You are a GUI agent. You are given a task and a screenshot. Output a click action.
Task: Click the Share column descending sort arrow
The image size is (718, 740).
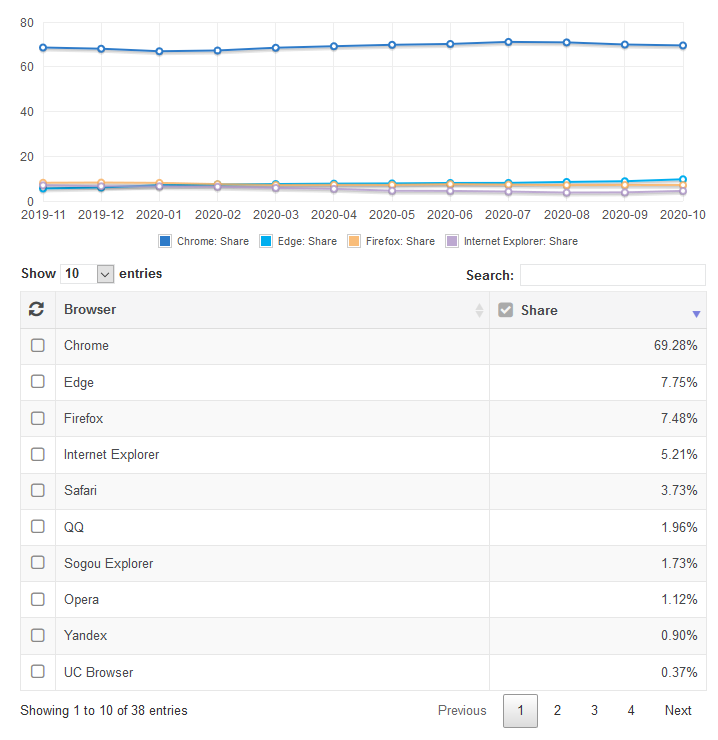click(696, 314)
